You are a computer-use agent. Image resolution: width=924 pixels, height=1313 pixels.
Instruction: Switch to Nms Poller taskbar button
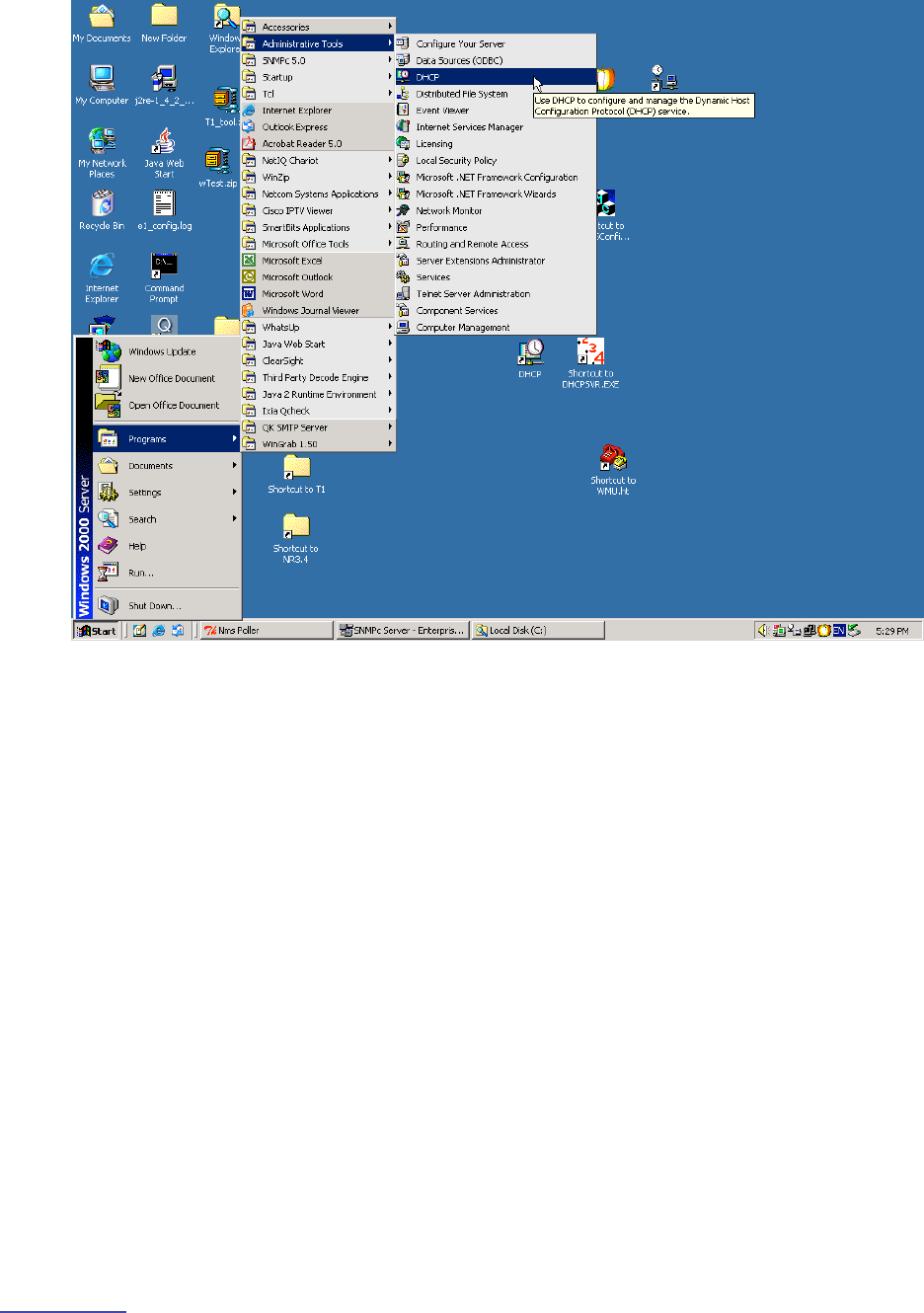[x=267, y=630]
